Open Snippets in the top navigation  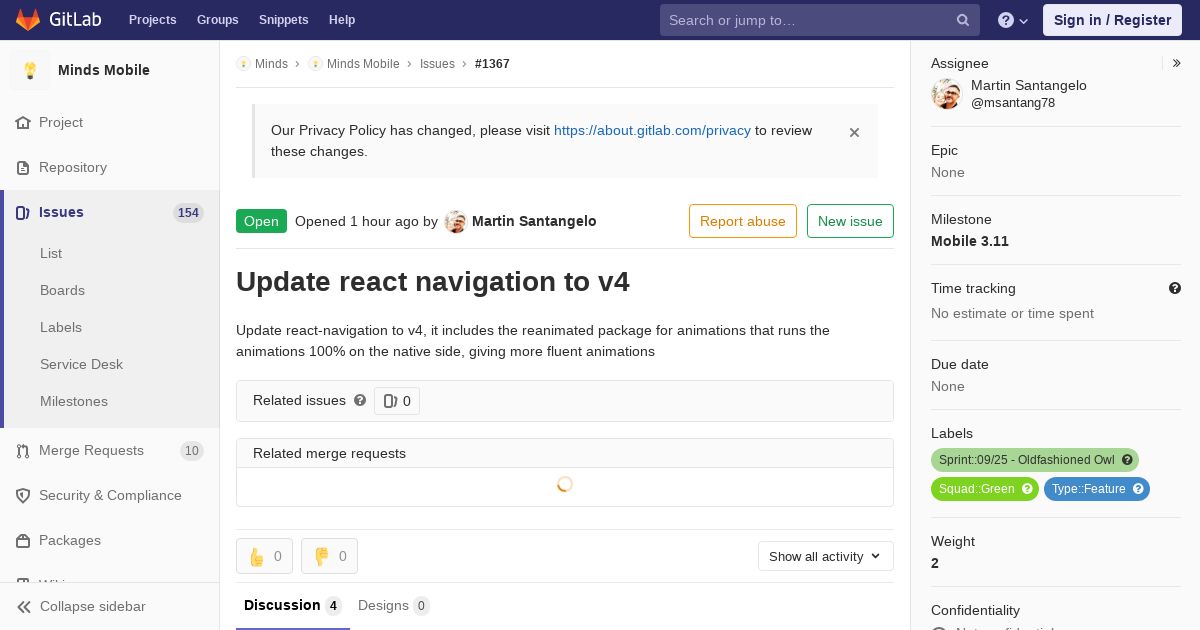(284, 20)
